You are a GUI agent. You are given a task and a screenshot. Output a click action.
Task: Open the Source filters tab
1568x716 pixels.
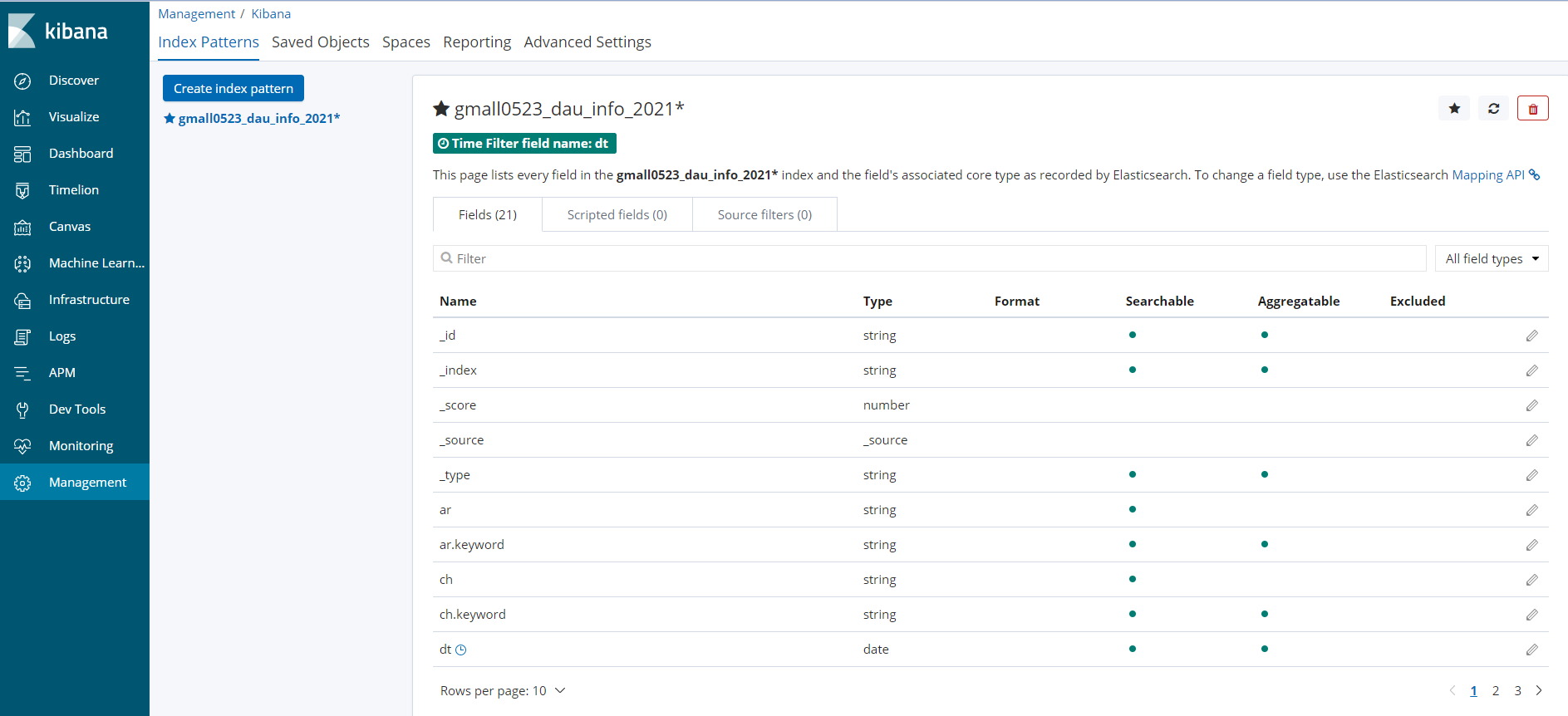click(764, 215)
